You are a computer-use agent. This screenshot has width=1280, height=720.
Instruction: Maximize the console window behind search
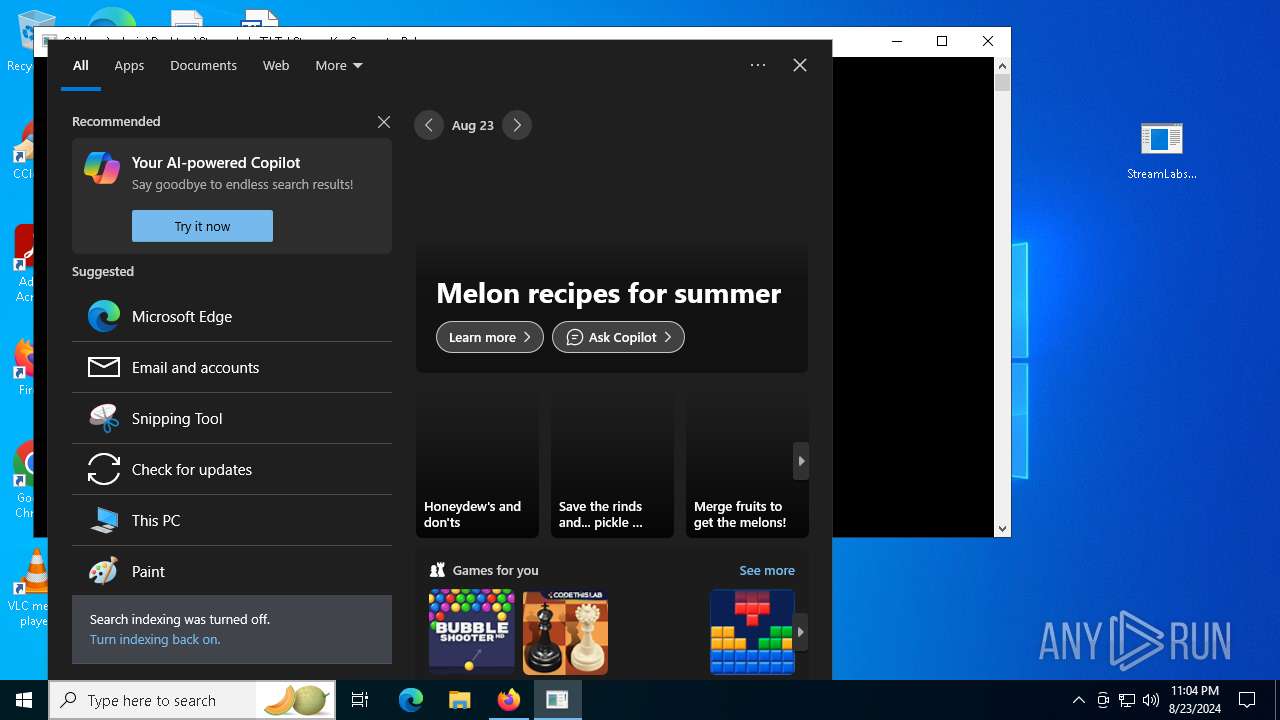[x=942, y=41]
